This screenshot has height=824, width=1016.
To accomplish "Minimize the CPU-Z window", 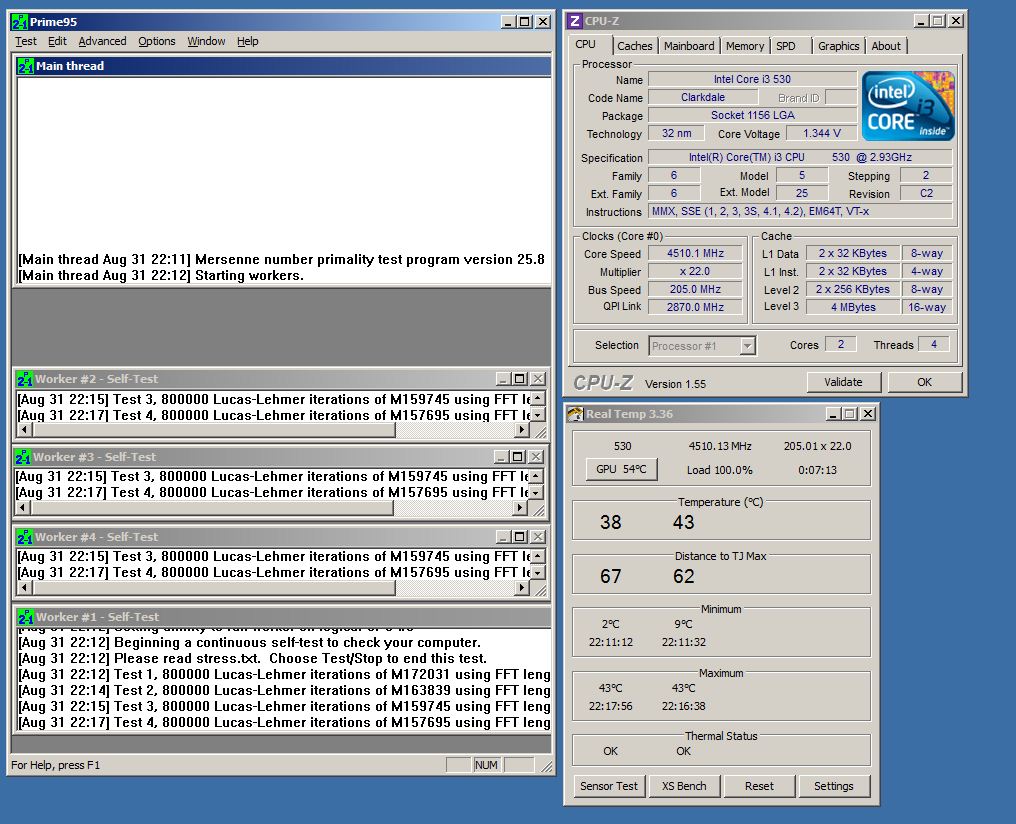I will [x=921, y=21].
